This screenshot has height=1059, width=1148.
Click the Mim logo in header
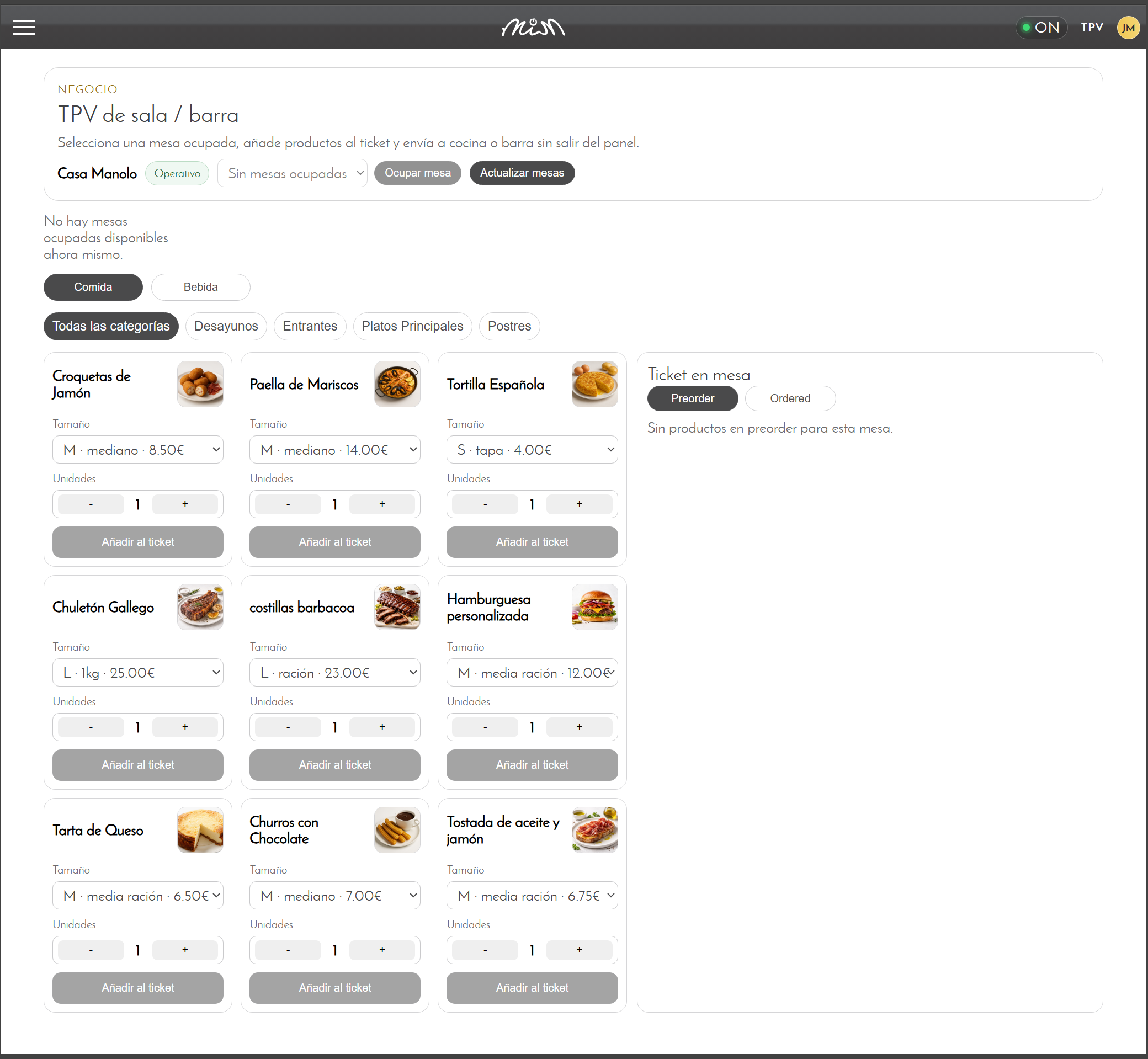click(x=533, y=27)
